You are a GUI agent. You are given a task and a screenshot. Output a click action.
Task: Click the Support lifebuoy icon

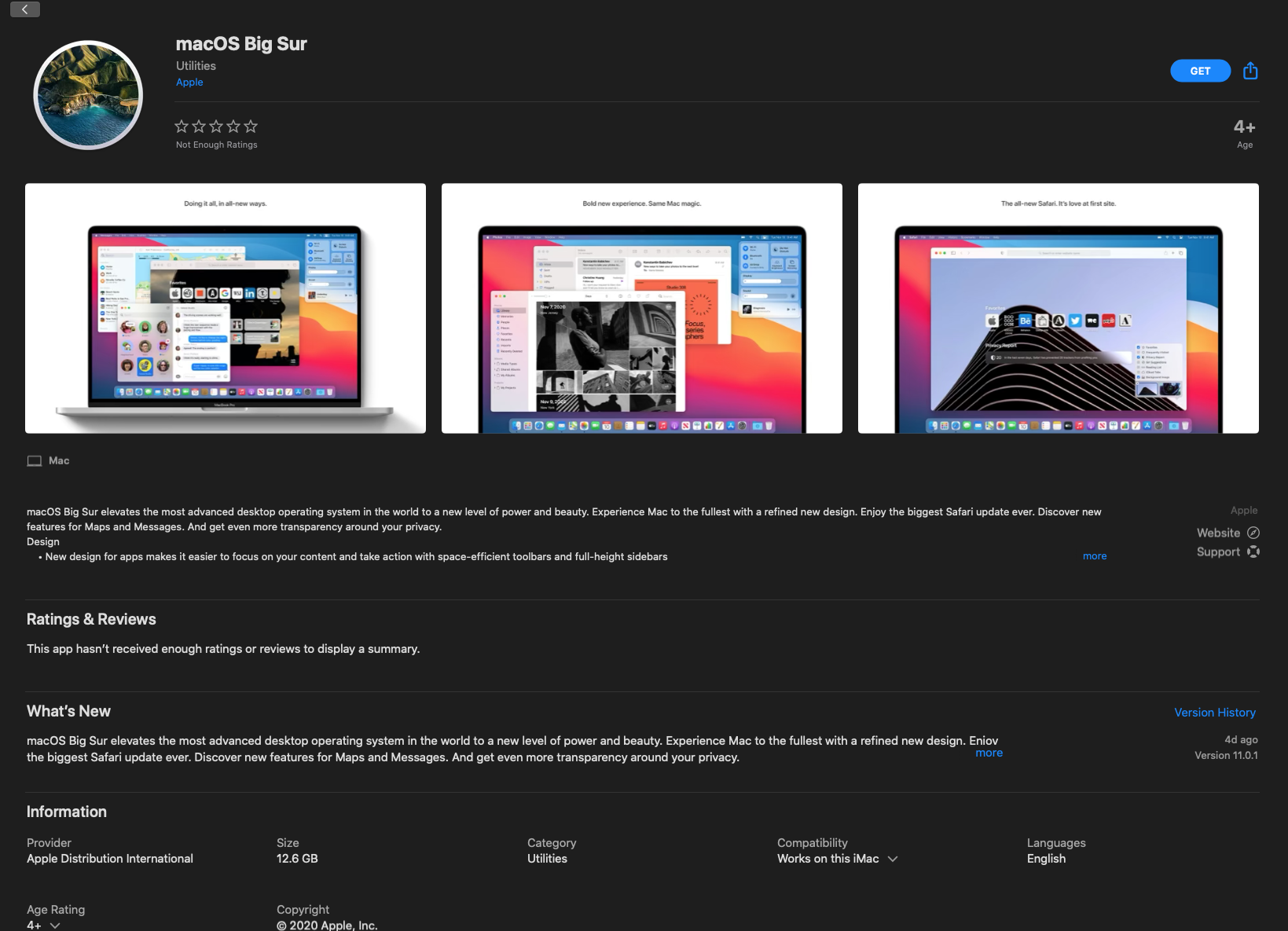click(1253, 552)
